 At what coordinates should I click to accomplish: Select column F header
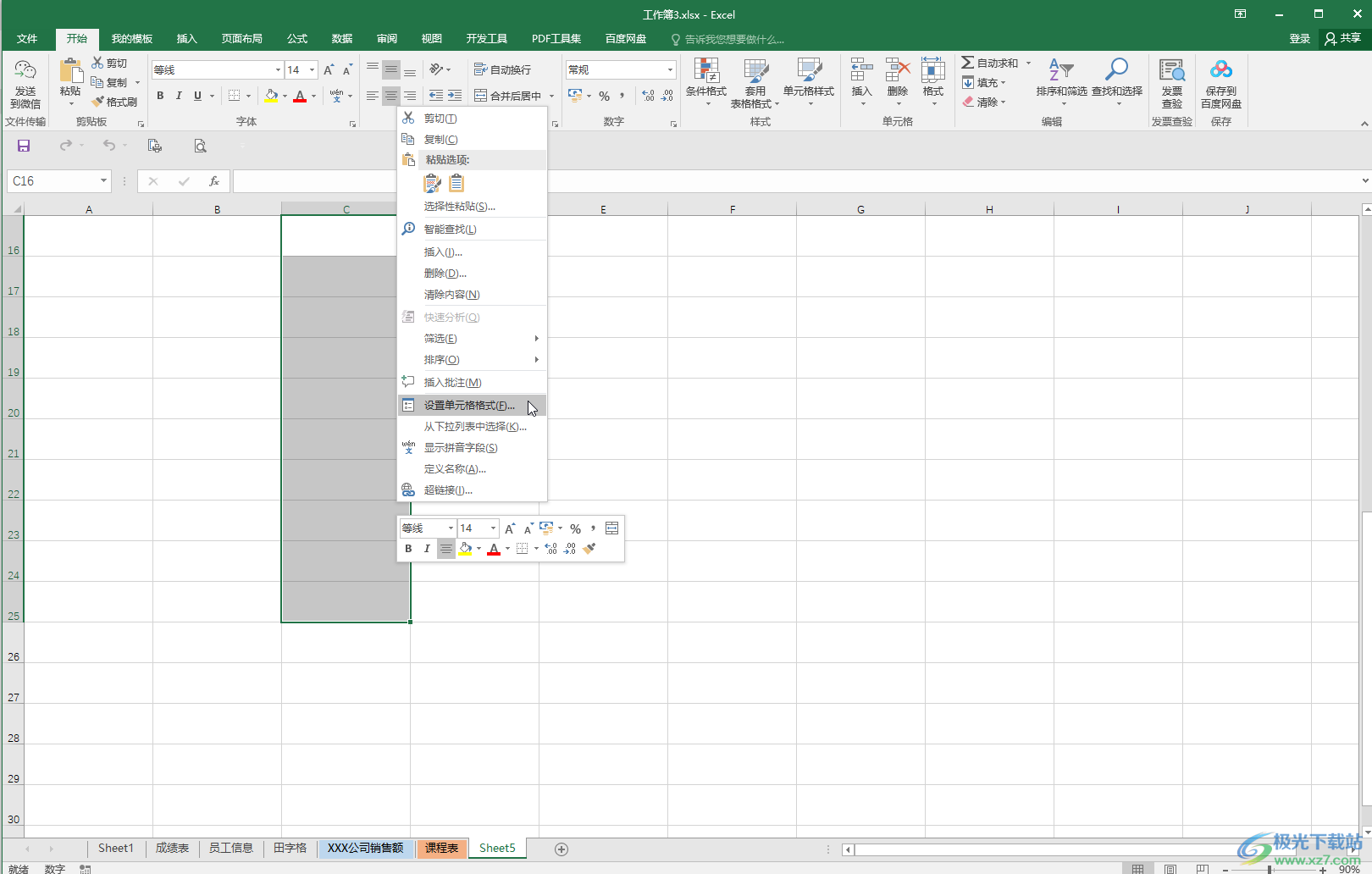pyautogui.click(x=732, y=209)
